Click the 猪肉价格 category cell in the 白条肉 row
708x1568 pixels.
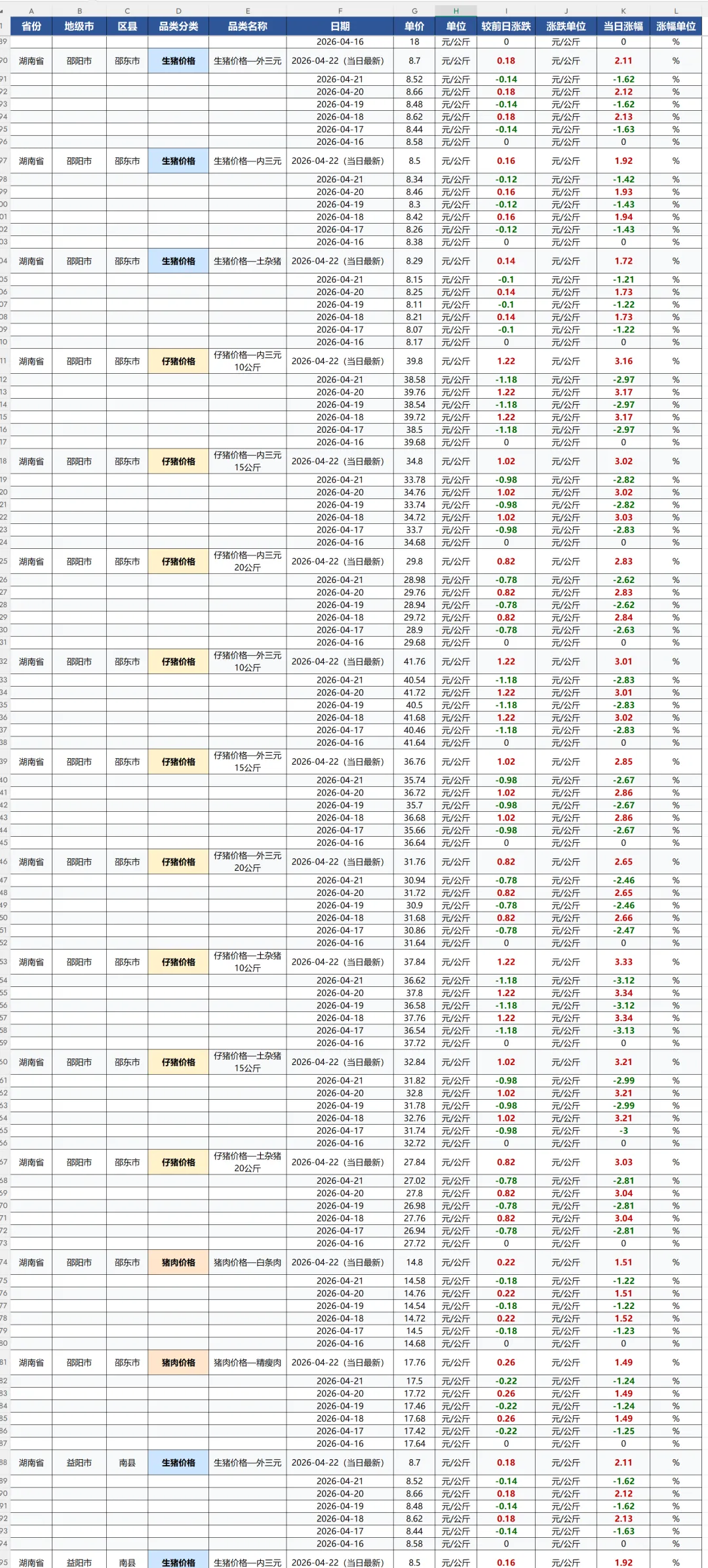(x=178, y=1262)
